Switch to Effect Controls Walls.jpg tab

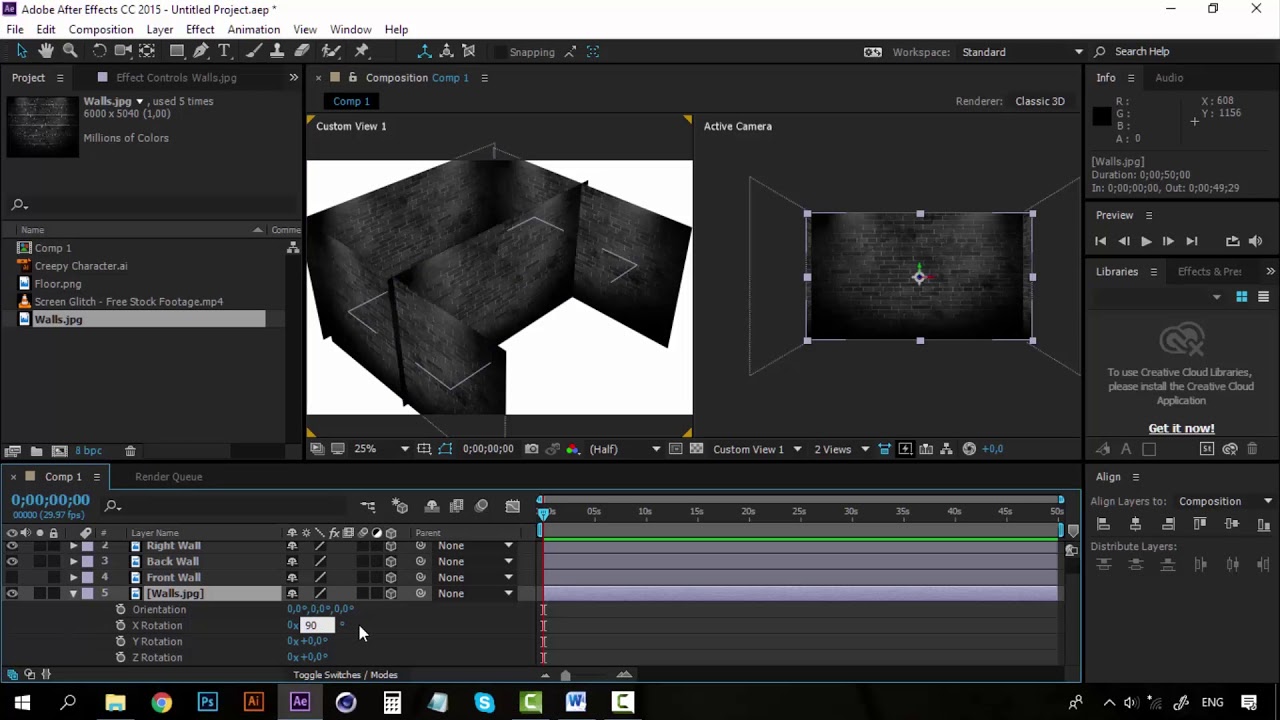pos(176,77)
